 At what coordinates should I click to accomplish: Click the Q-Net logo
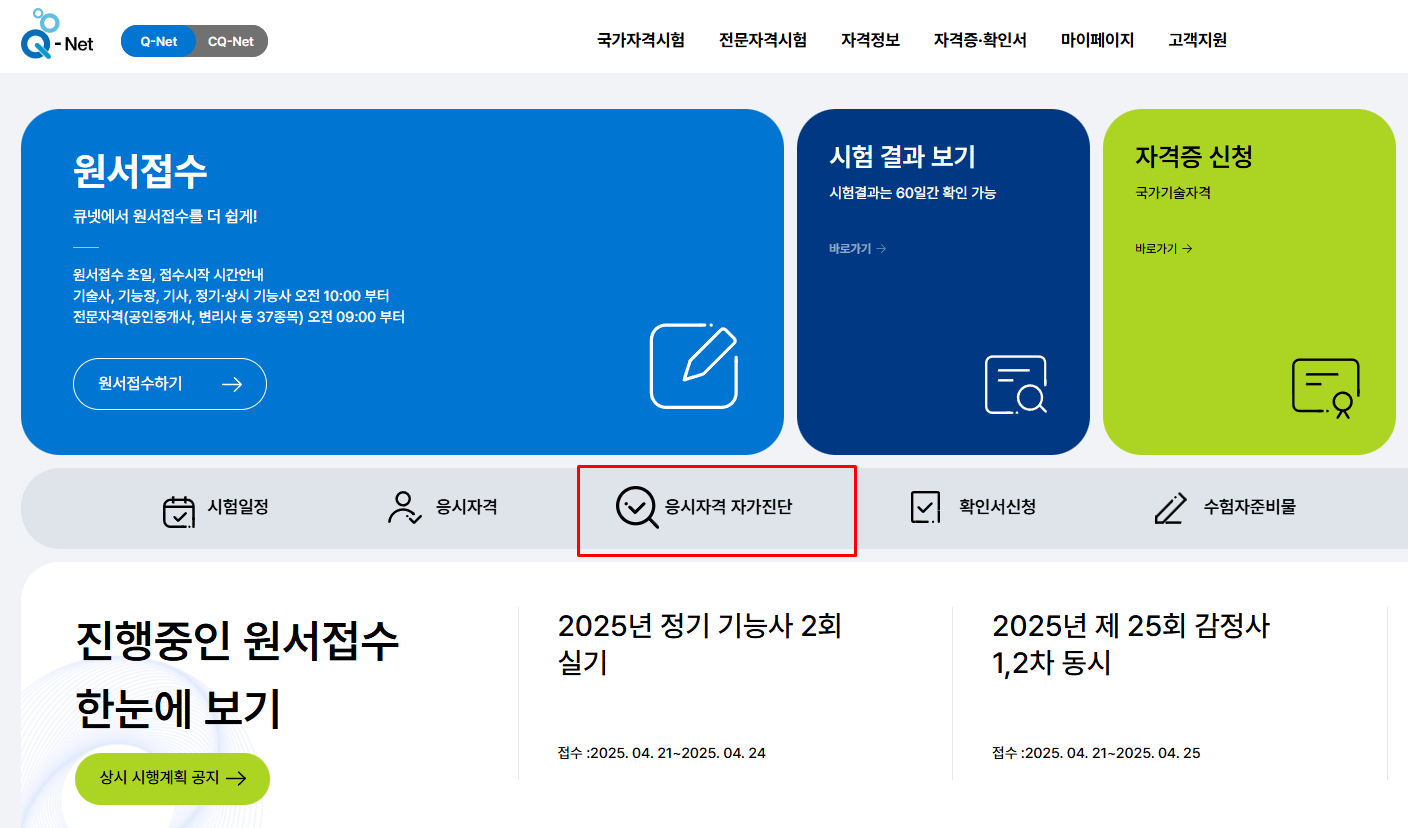pos(56,35)
